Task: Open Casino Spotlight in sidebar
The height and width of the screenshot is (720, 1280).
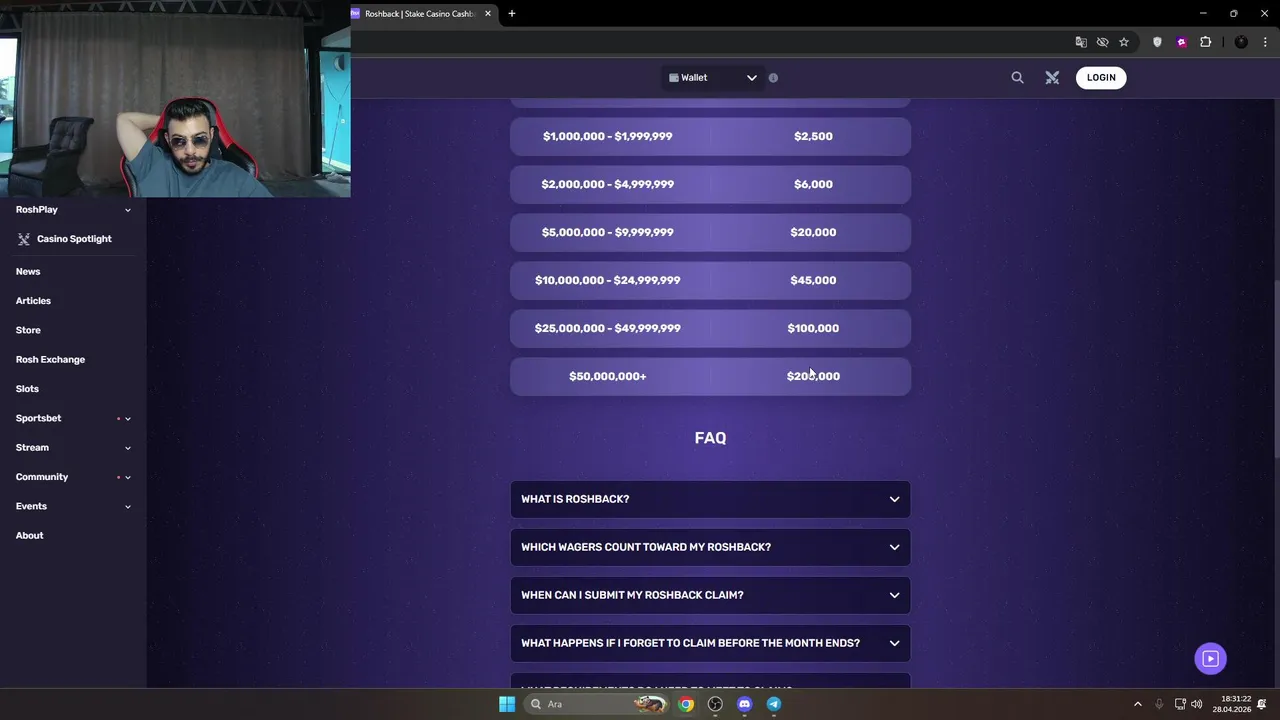Action: (74, 239)
